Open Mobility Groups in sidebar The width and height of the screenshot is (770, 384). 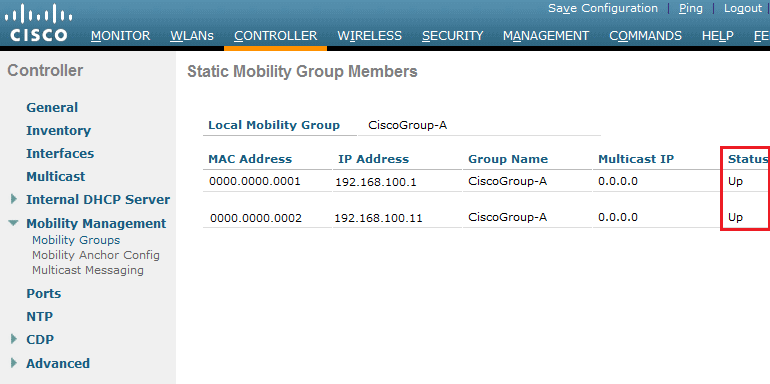point(76,240)
